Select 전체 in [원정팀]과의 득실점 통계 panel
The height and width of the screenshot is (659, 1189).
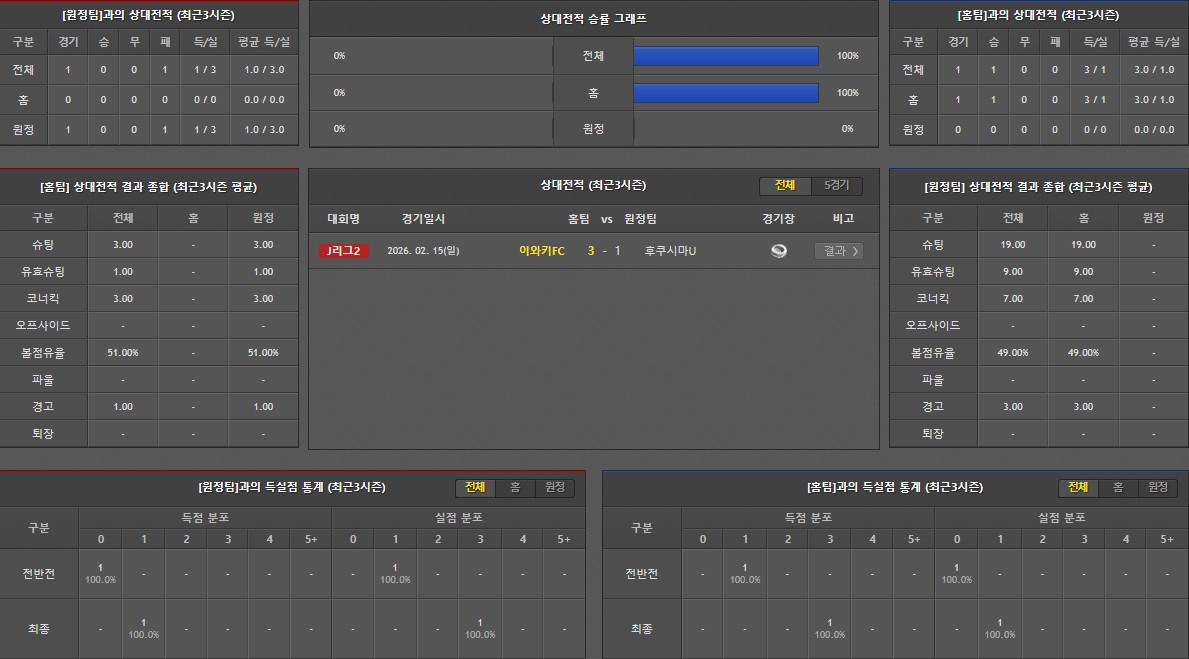click(x=476, y=487)
